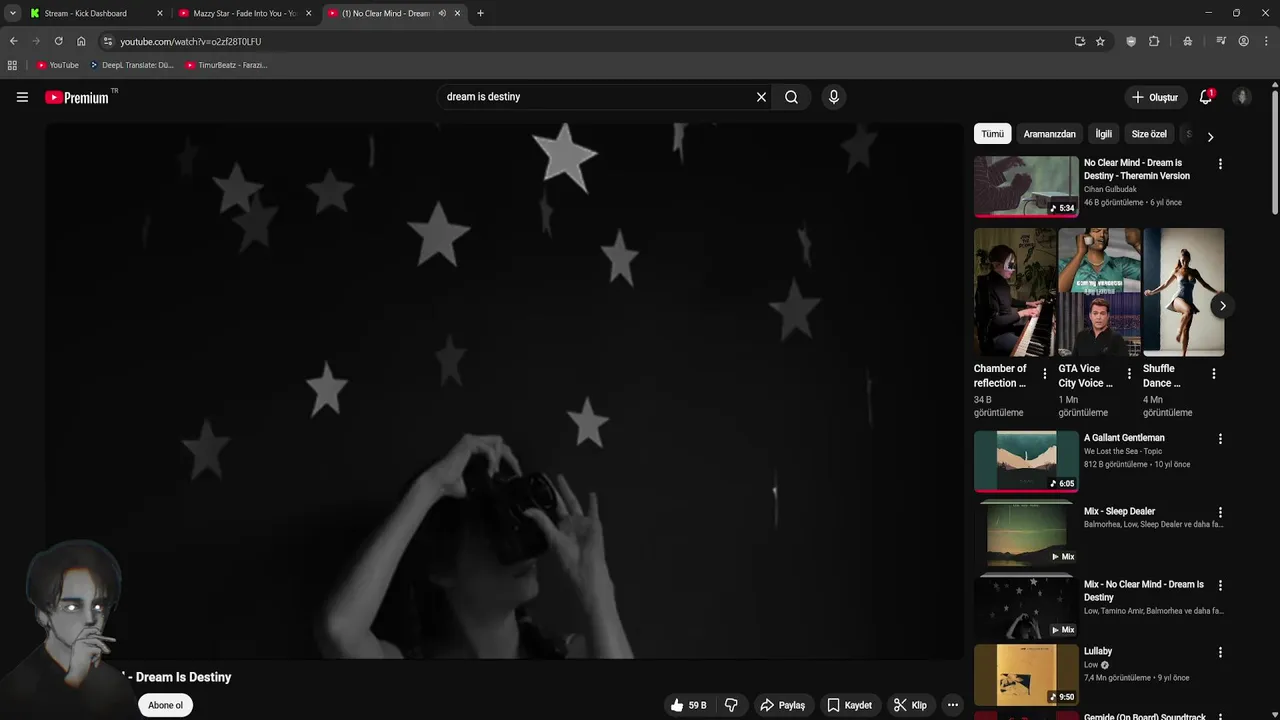Create a clip with Klip
1280x720 pixels.
[x=910, y=705]
